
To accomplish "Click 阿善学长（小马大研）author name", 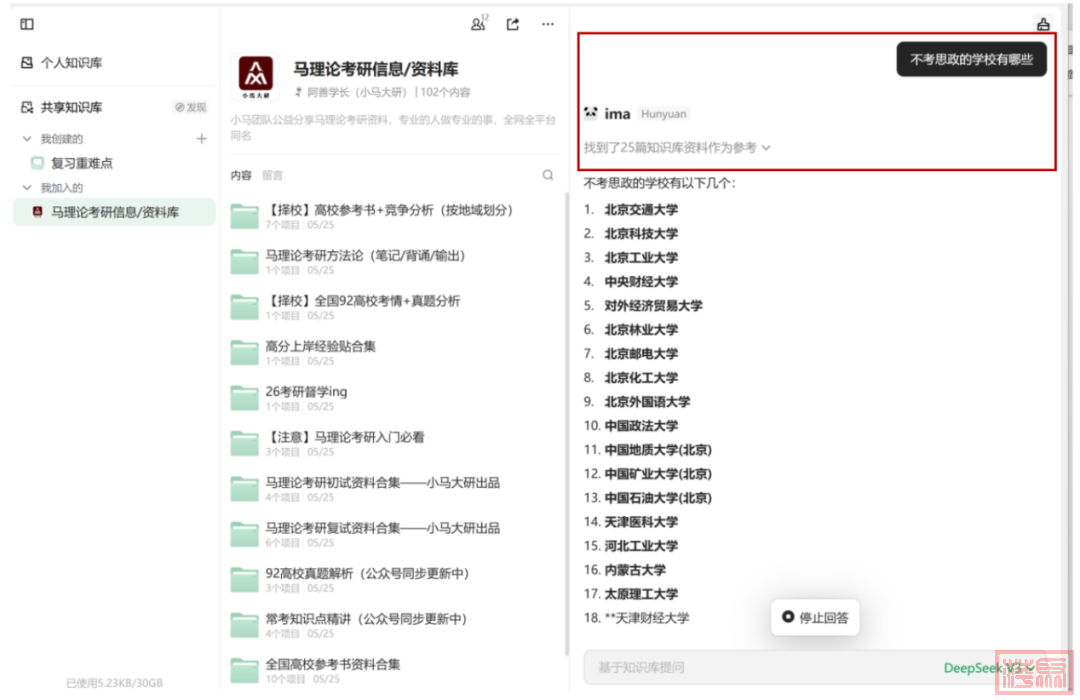I will click(357, 92).
